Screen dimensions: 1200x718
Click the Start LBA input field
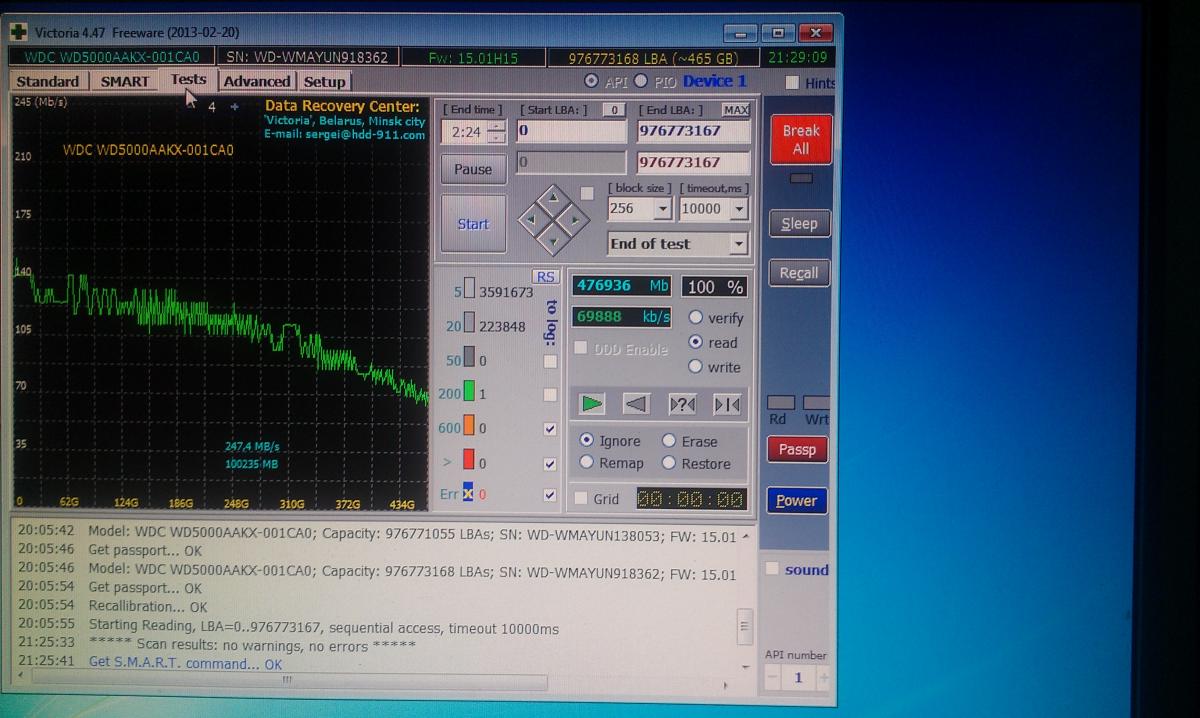click(571, 131)
